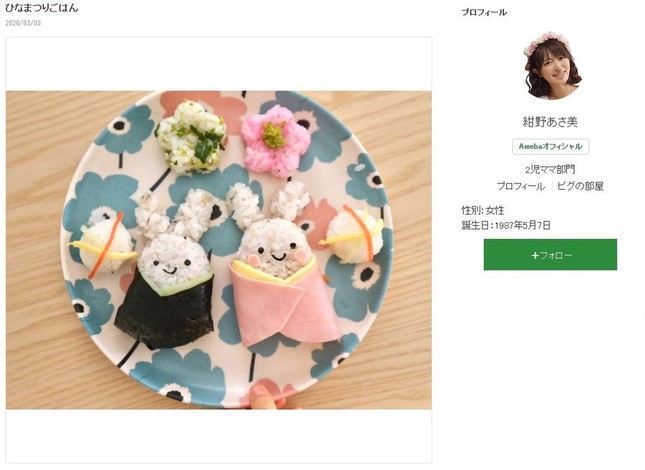Click the profile avatar photo with flower crown

tap(550, 66)
